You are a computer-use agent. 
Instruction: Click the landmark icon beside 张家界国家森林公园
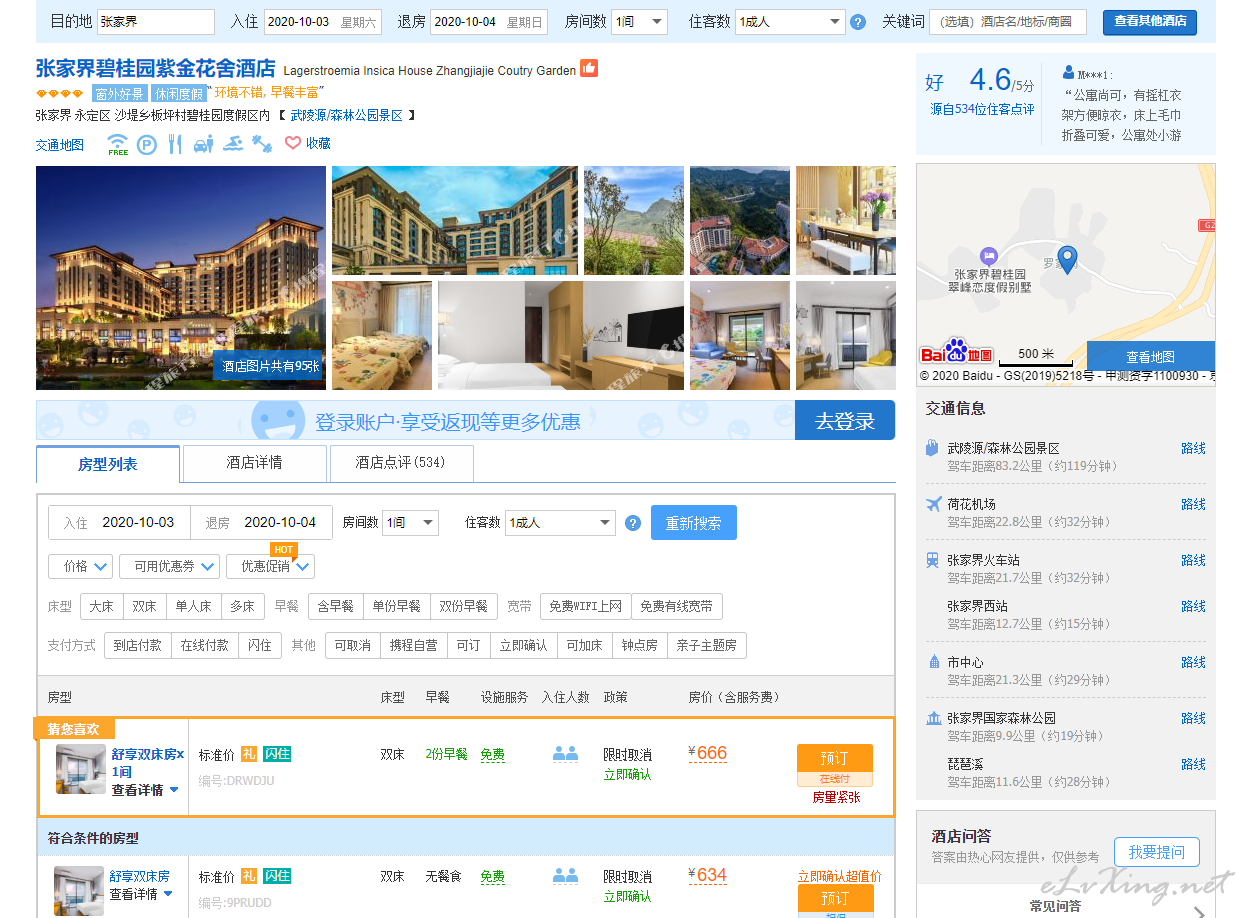934,718
